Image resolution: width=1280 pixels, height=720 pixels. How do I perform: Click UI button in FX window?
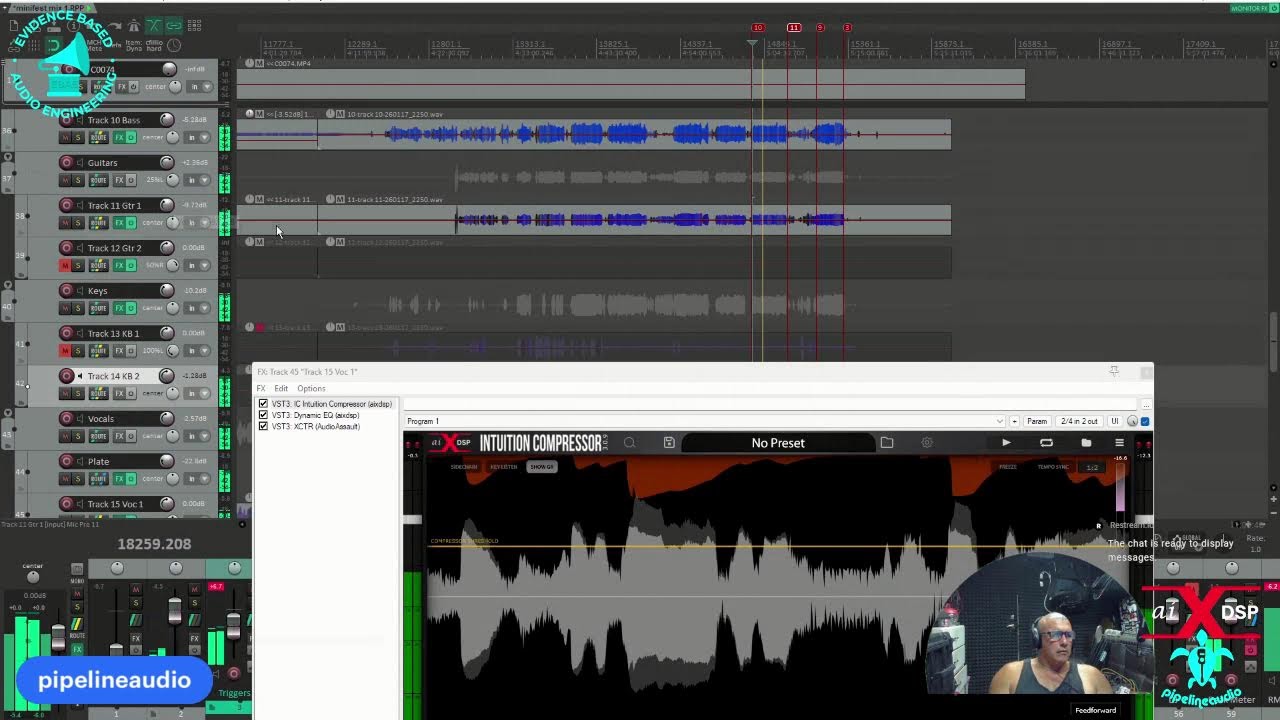click(x=1115, y=421)
